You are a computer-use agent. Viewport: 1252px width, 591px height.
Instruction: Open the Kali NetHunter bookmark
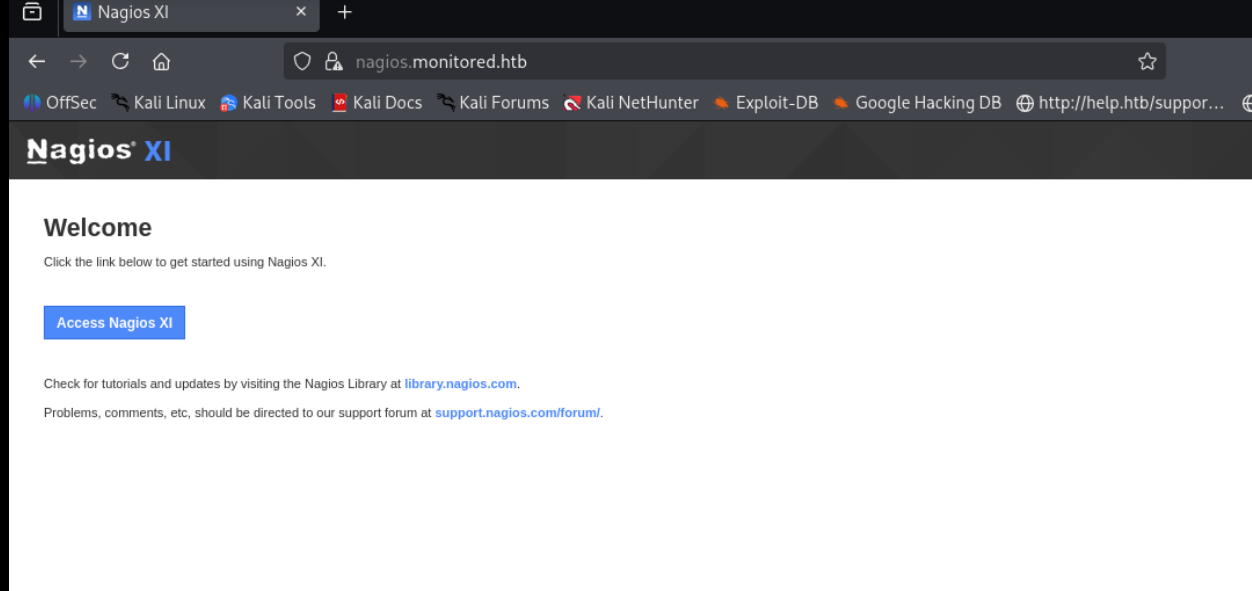(x=631, y=103)
